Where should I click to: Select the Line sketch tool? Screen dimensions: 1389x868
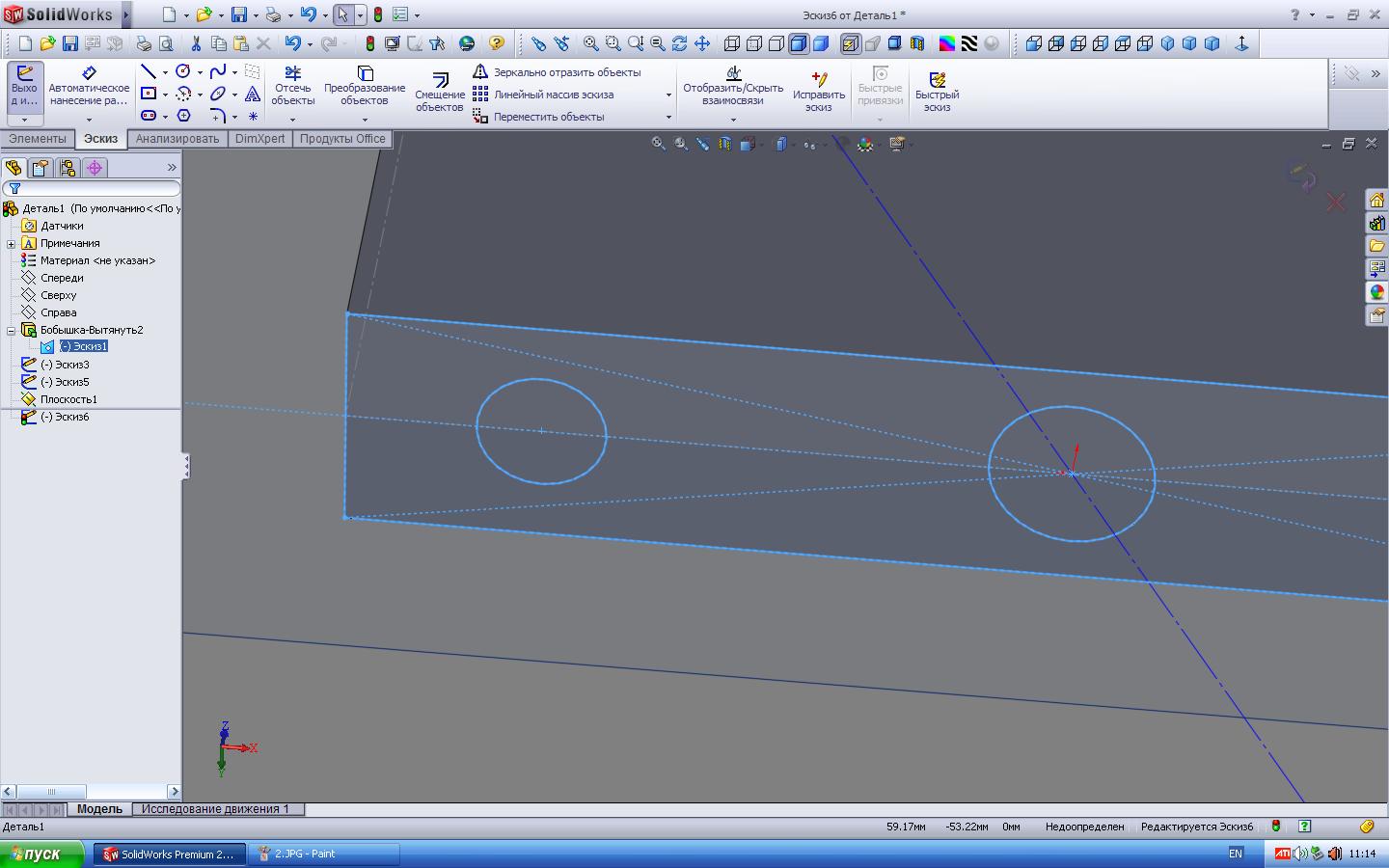[149, 72]
